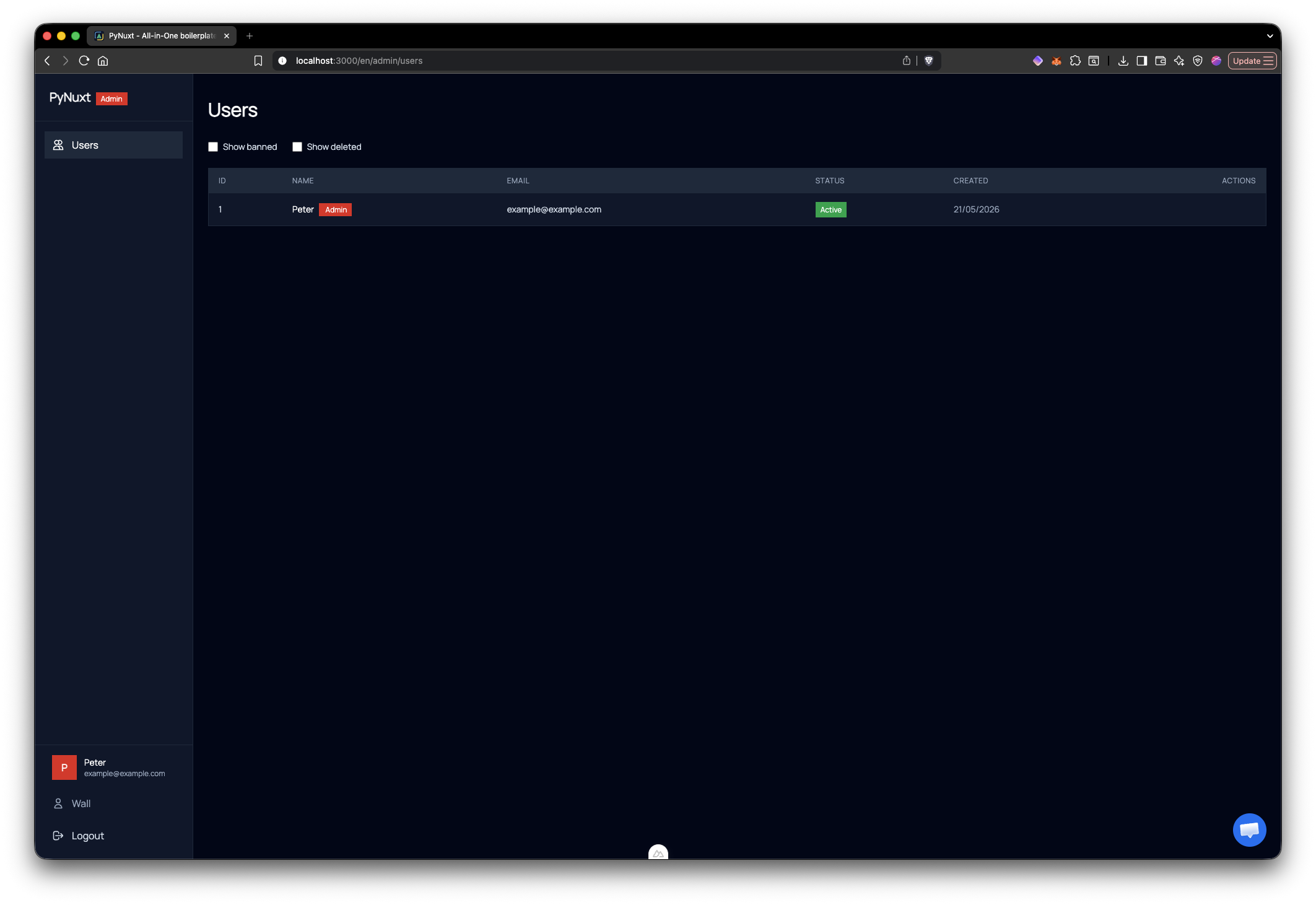The height and width of the screenshot is (905, 1316).
Task: Open the VPN shield icon
Action: (1198, 61)
